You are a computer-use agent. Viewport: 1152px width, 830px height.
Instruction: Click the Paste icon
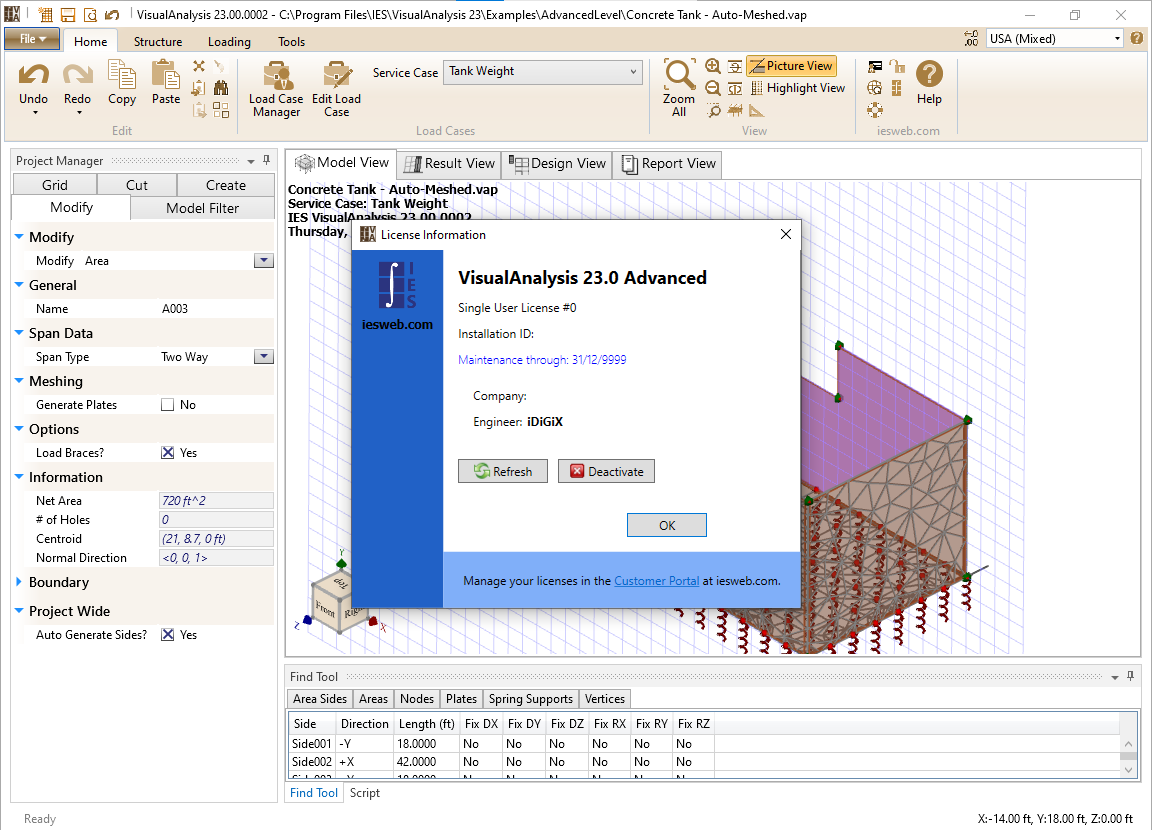click(x=166, y=75)
